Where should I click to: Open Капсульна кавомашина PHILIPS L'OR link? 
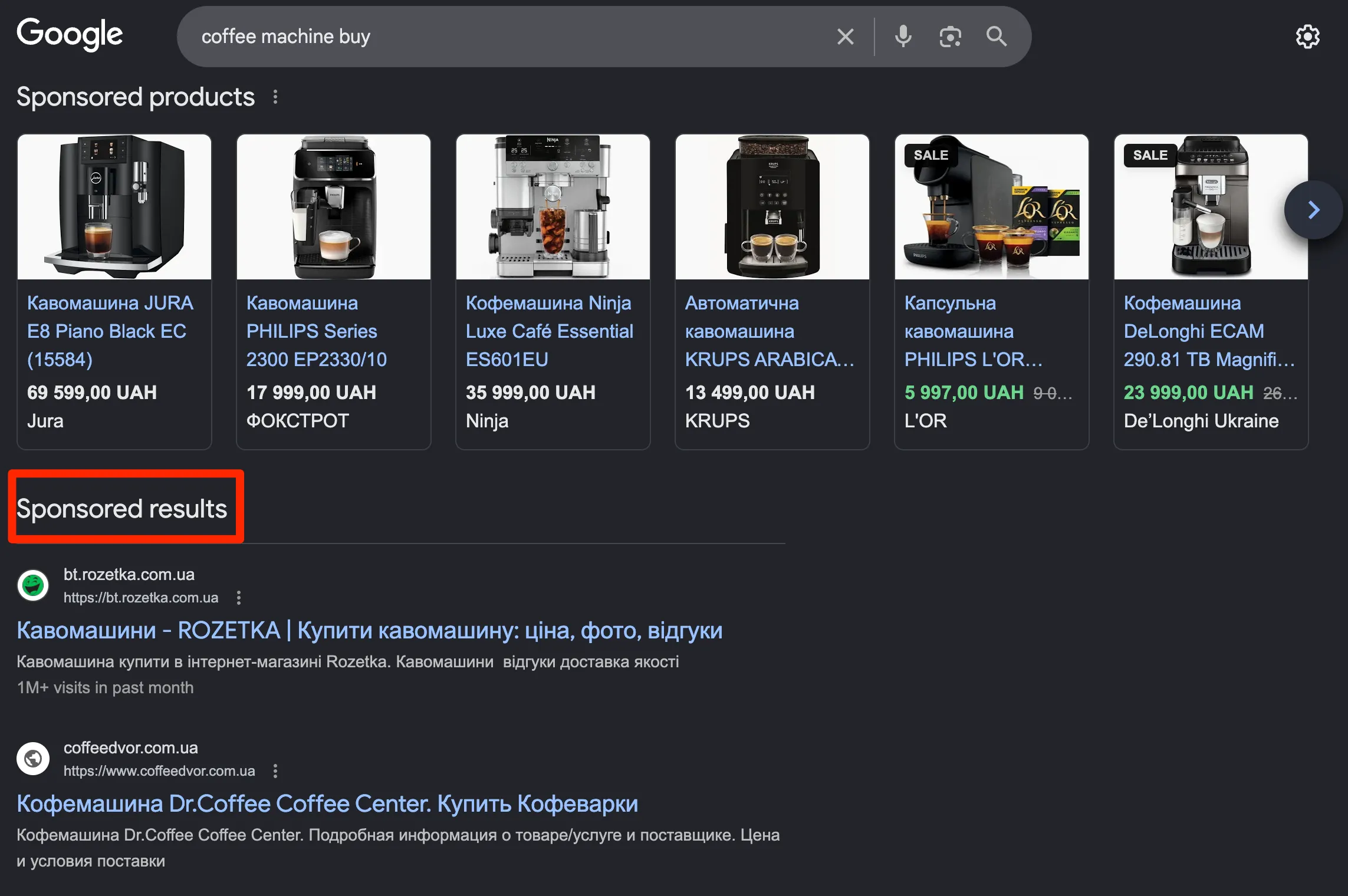click(x=974, y=331)
